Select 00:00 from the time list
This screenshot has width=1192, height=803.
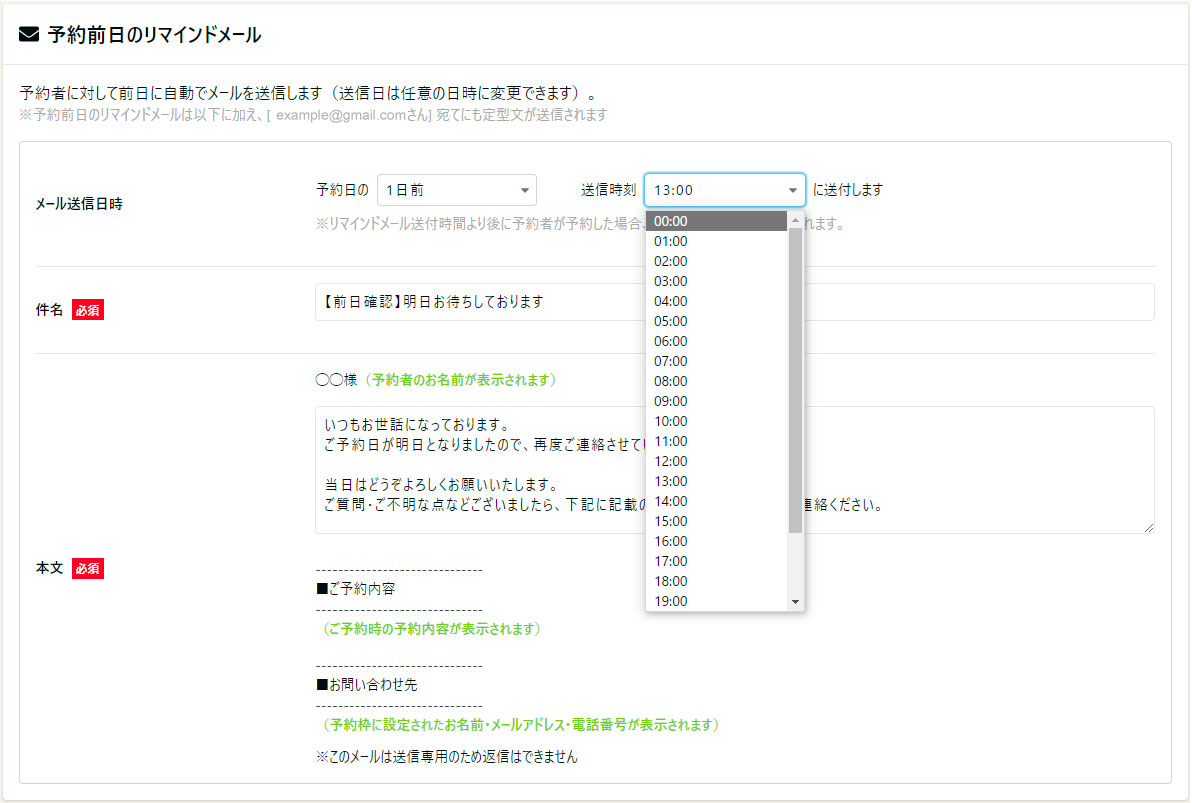[716, 221]
